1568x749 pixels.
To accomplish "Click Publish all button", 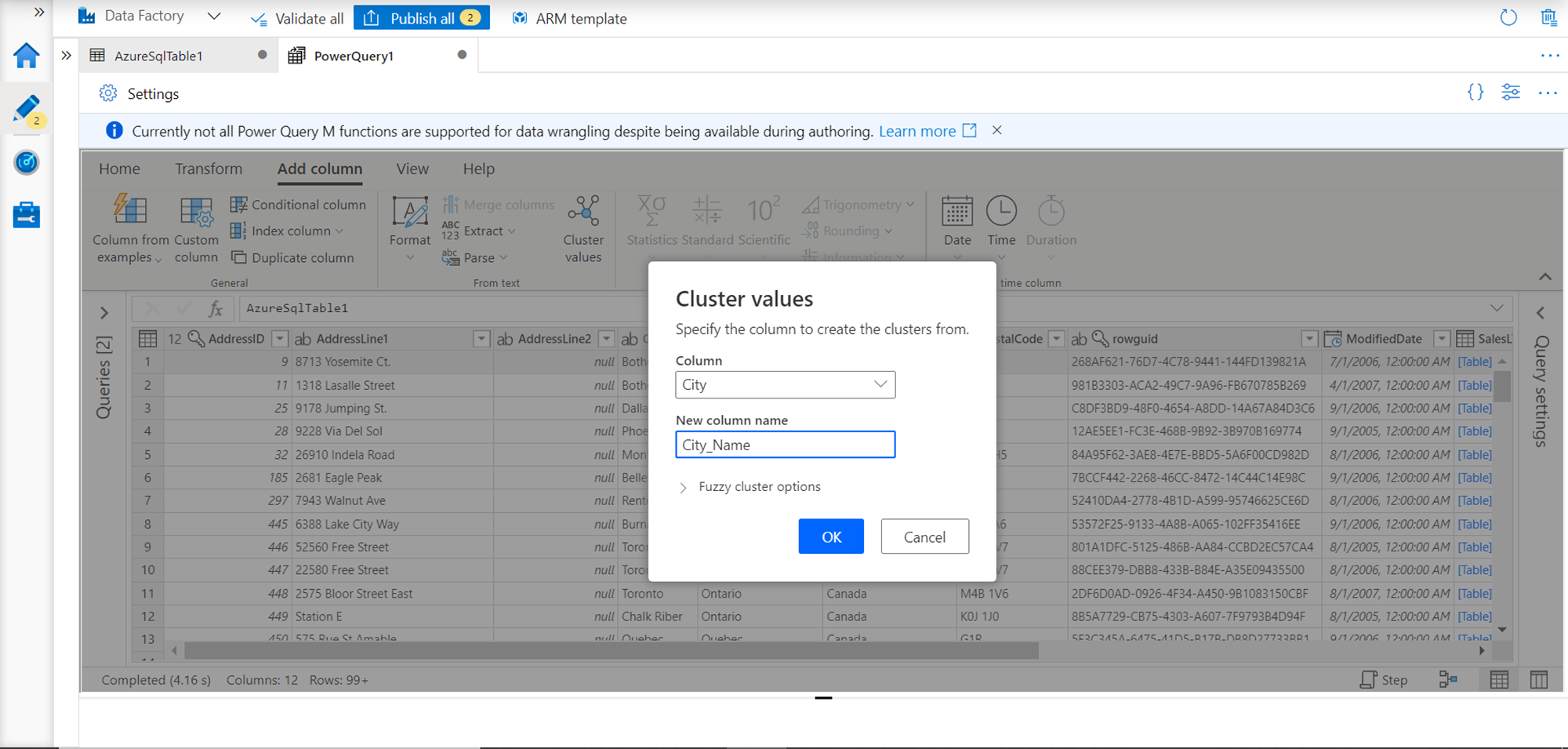I will coord(422,17).
